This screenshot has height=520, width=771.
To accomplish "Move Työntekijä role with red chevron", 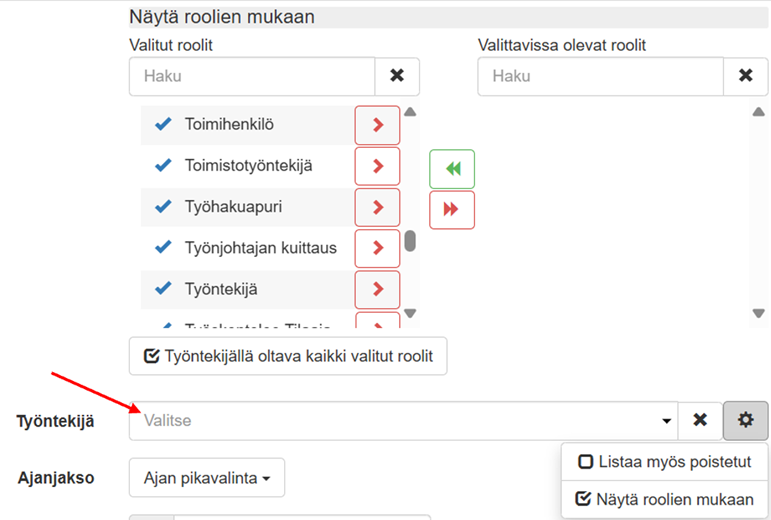I will (377, 289).
